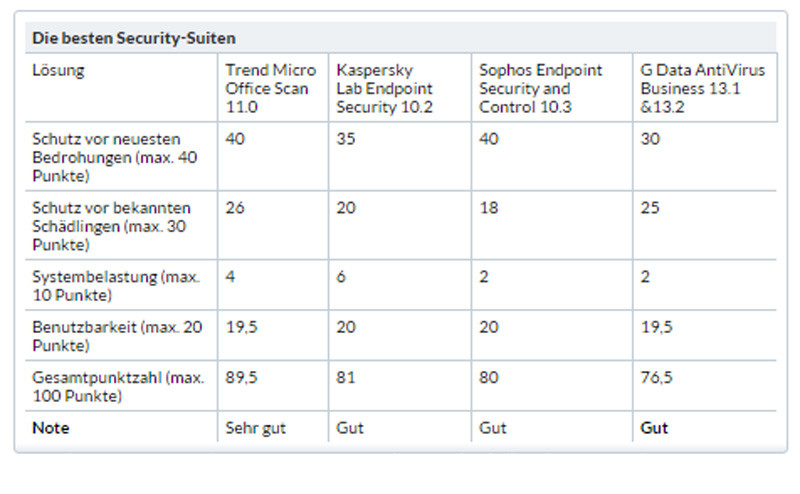Select the G Data AntiVirus Business header
Image resolution: width=800 pixels, height=494 pixels.
coord(703,88)
